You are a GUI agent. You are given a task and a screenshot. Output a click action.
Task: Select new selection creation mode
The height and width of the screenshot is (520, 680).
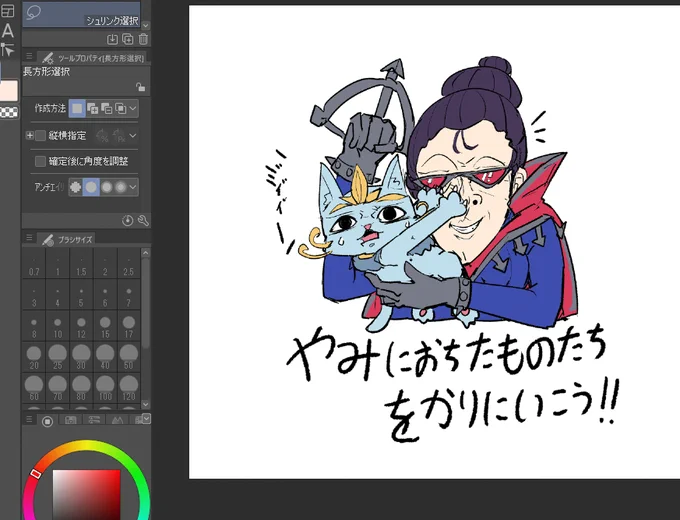(x=77, y=108)
